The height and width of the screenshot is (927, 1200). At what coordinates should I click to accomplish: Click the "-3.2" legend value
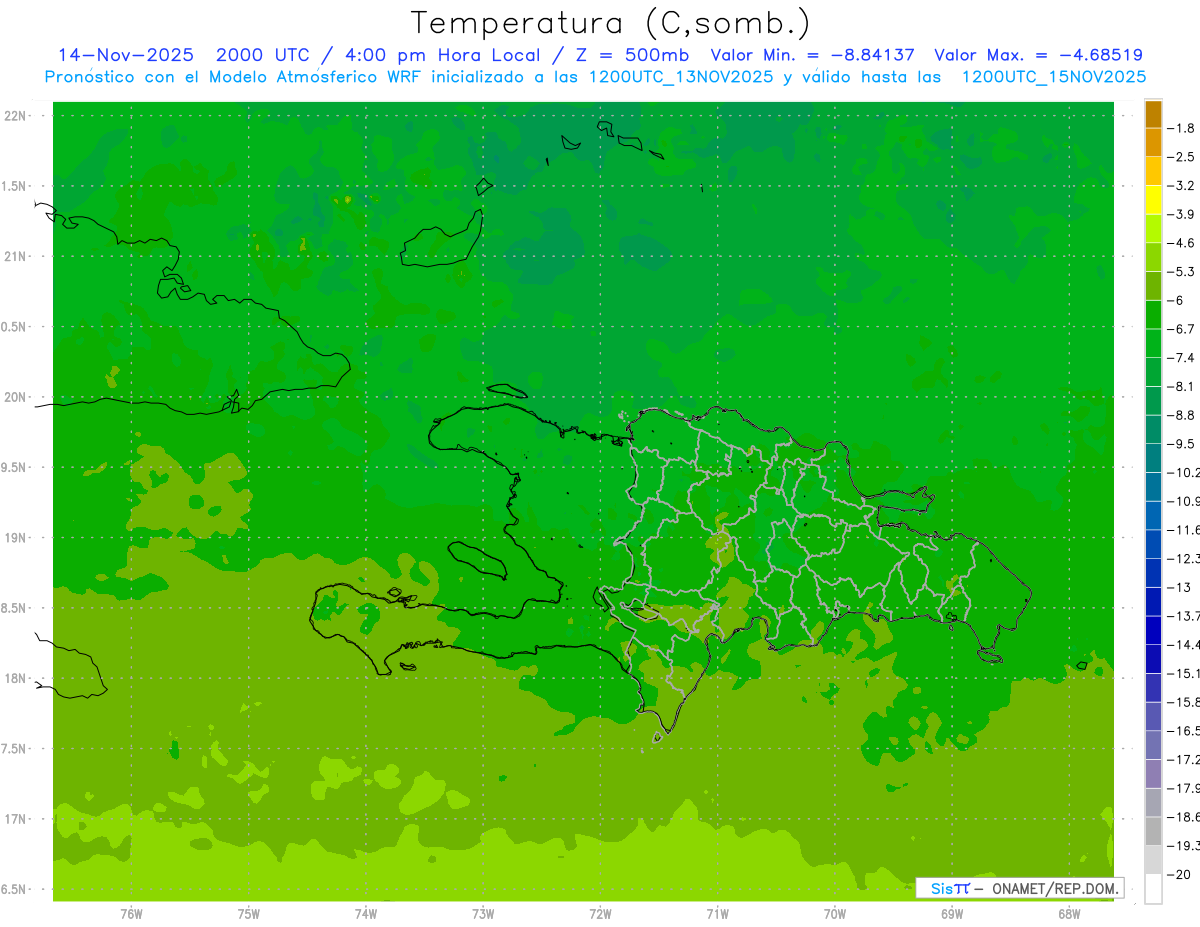tap(1182, 186)
